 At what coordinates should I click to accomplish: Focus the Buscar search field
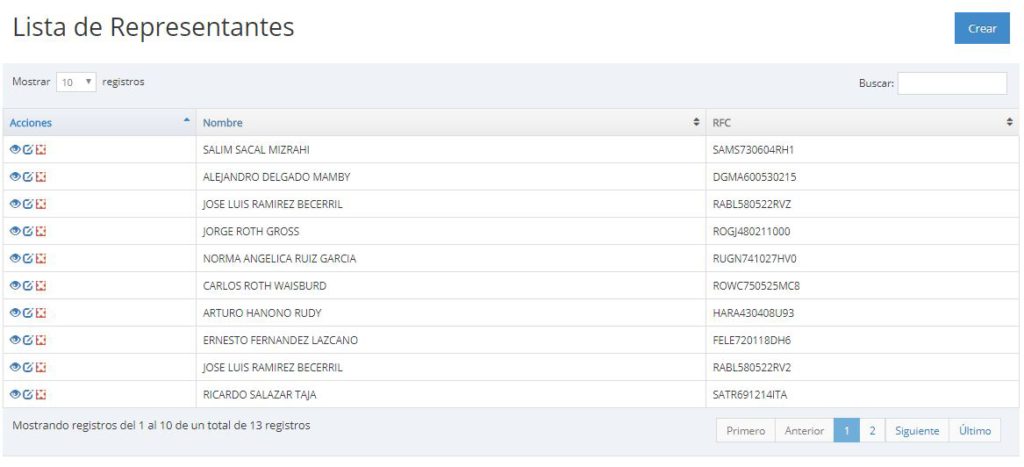(x=951, y=83)
